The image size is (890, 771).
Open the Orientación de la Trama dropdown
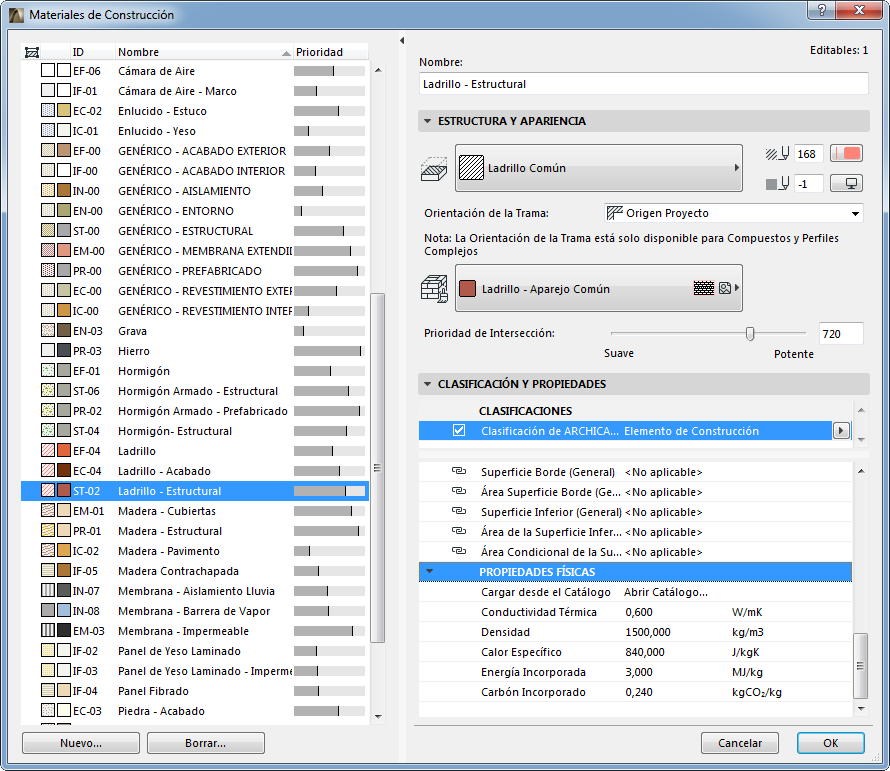[x=734, y=213]
